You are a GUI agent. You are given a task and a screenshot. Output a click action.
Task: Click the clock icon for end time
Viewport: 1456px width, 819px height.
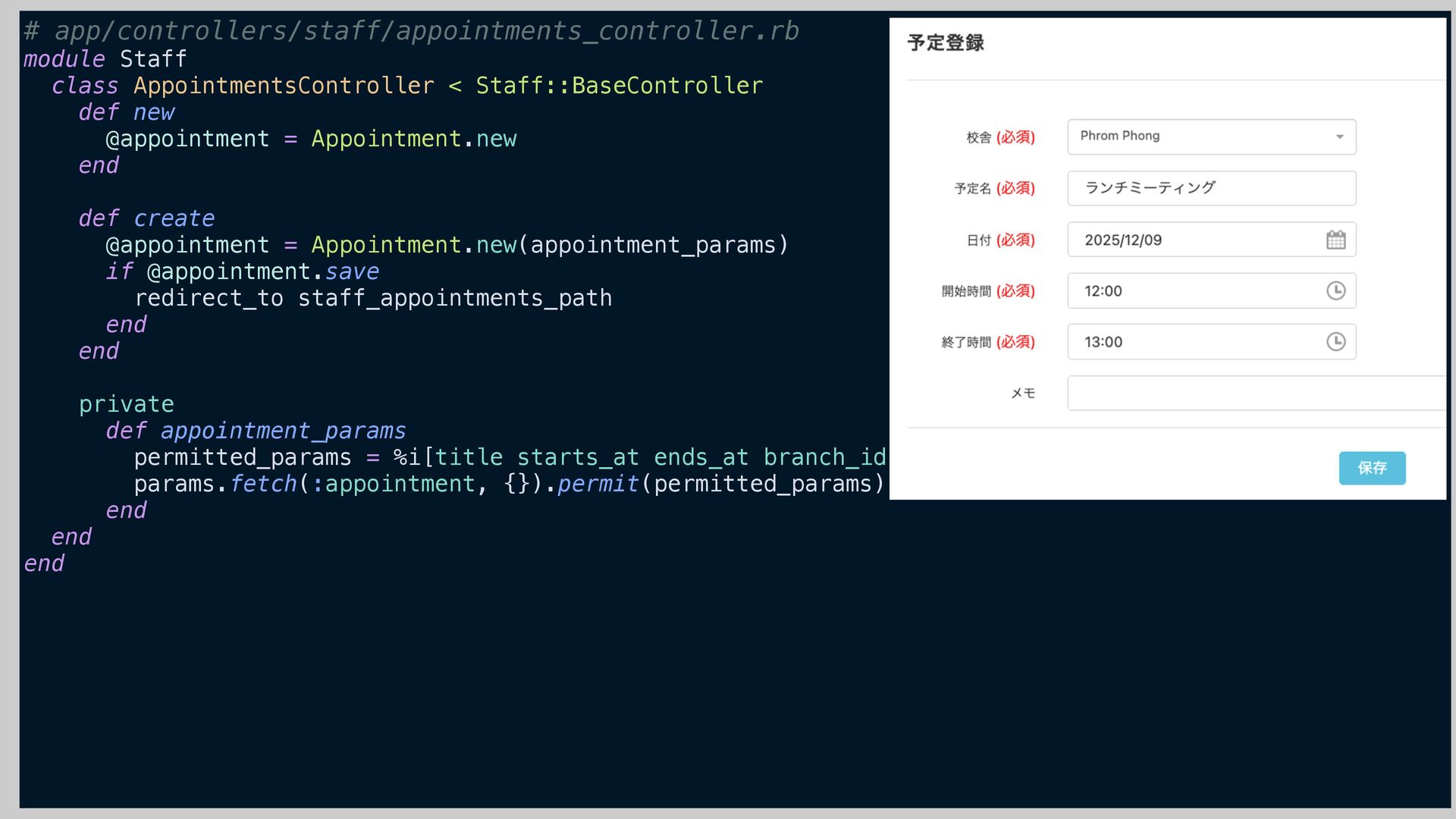1335,342
